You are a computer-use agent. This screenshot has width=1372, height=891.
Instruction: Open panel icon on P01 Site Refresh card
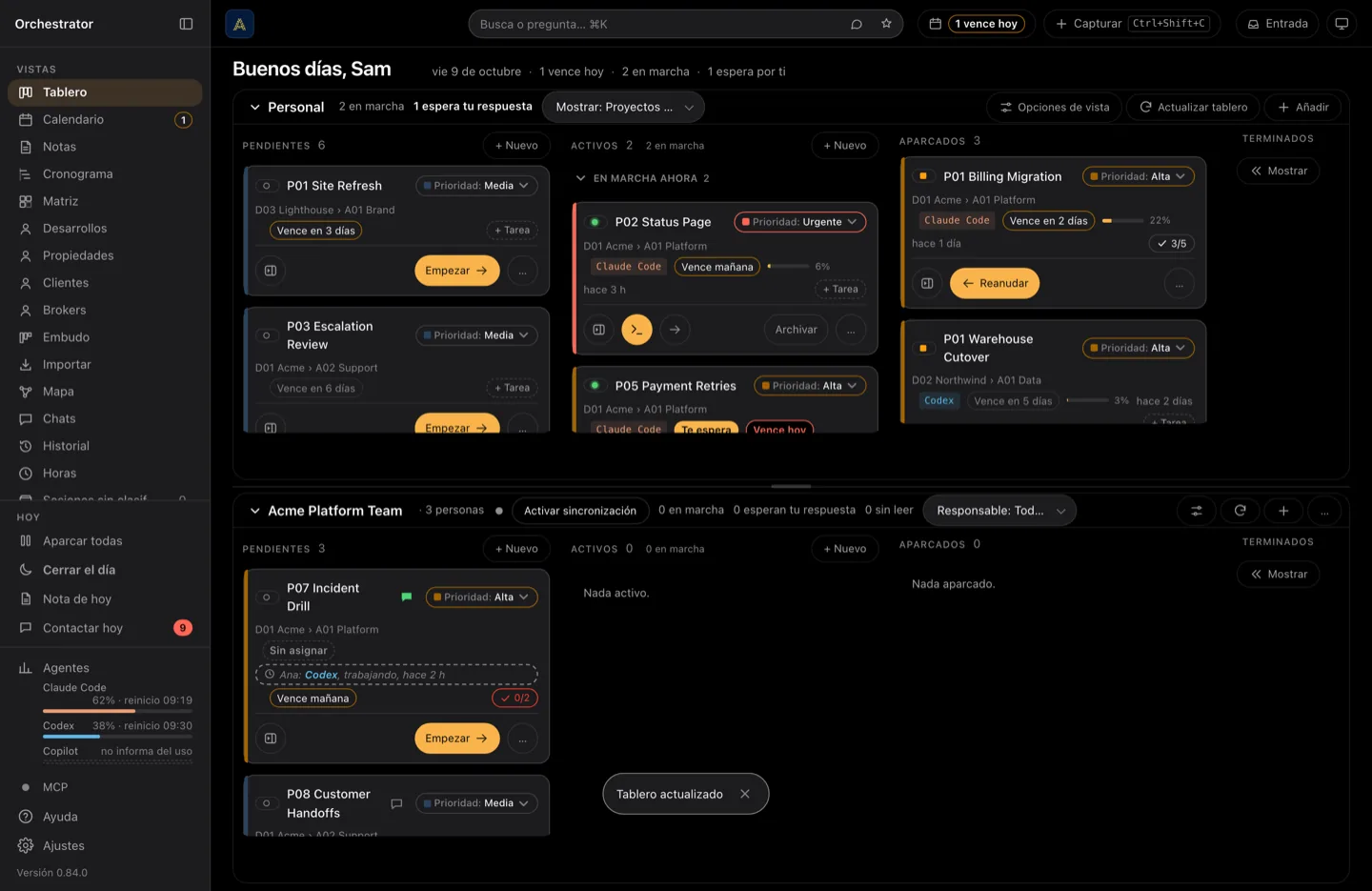point(271,271)
